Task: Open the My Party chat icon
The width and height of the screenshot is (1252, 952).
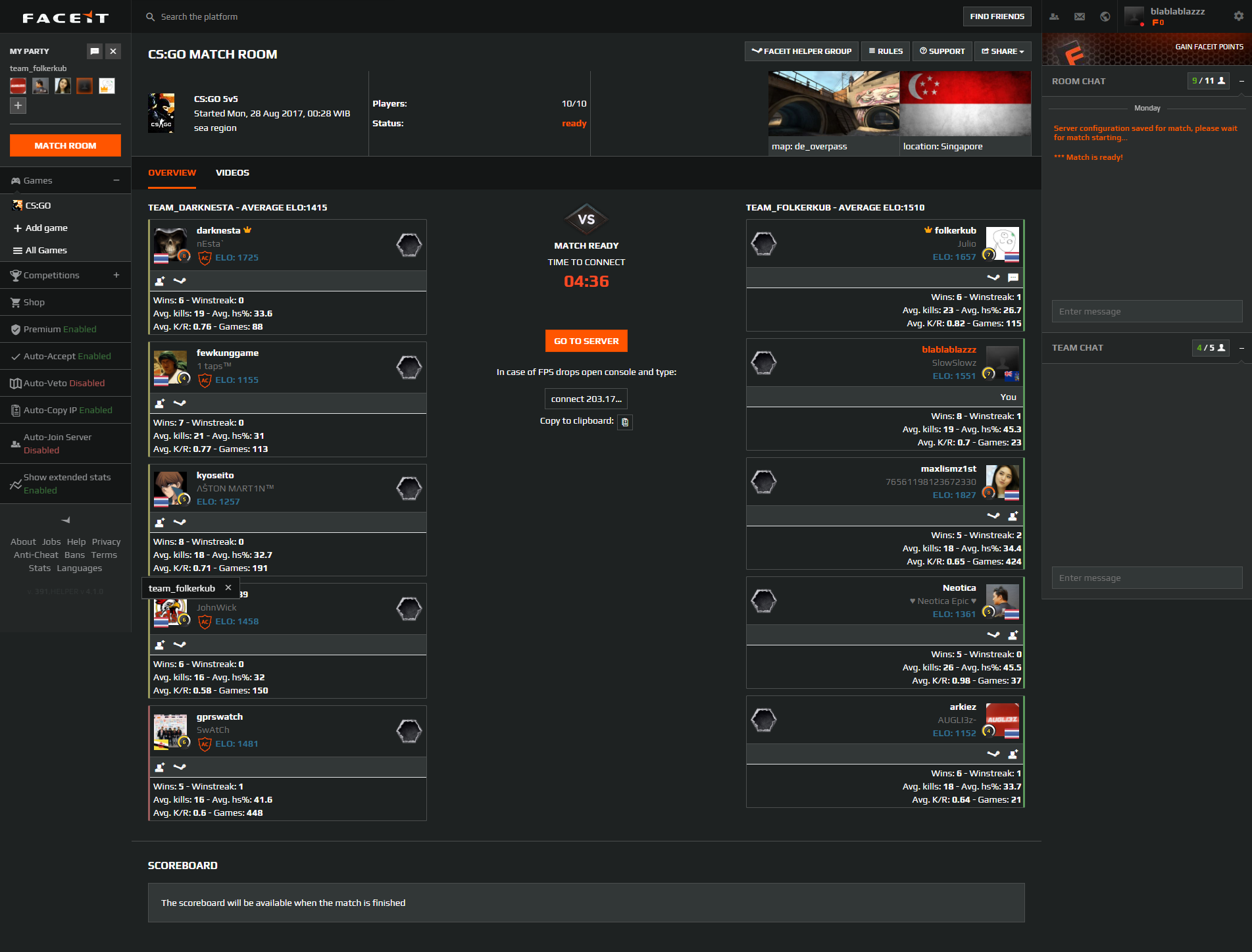Action: tap(95, 51)
